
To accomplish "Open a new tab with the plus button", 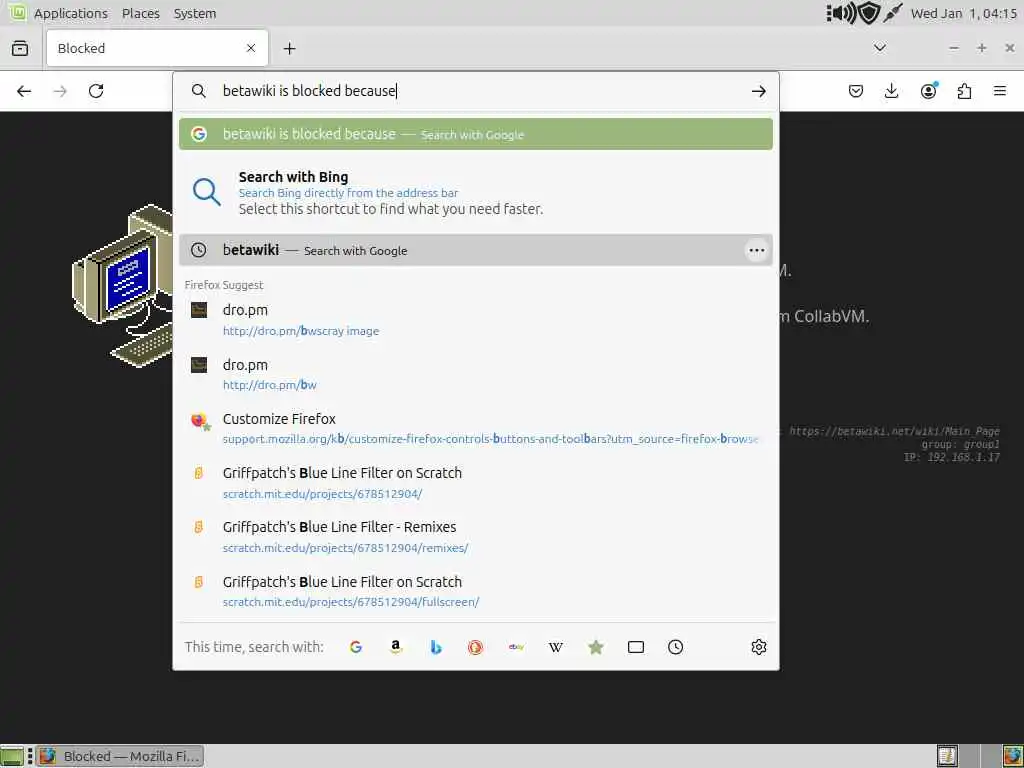I will (x=289, y=48).
